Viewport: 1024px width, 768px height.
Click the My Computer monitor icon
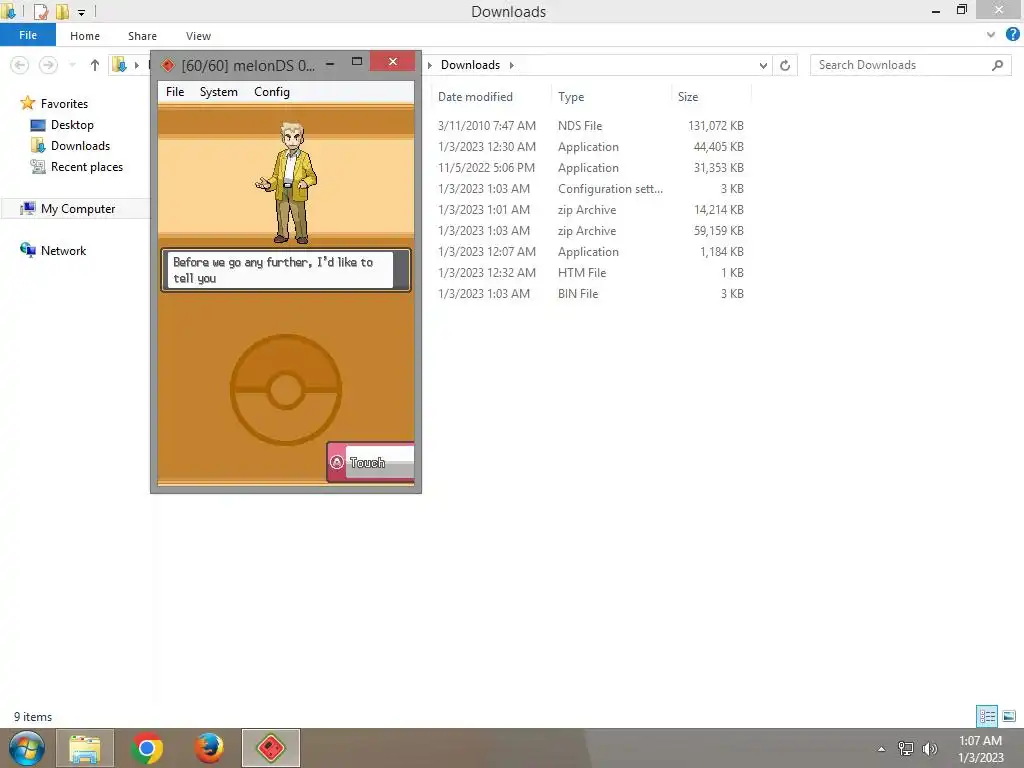click(x=27, y=208)
